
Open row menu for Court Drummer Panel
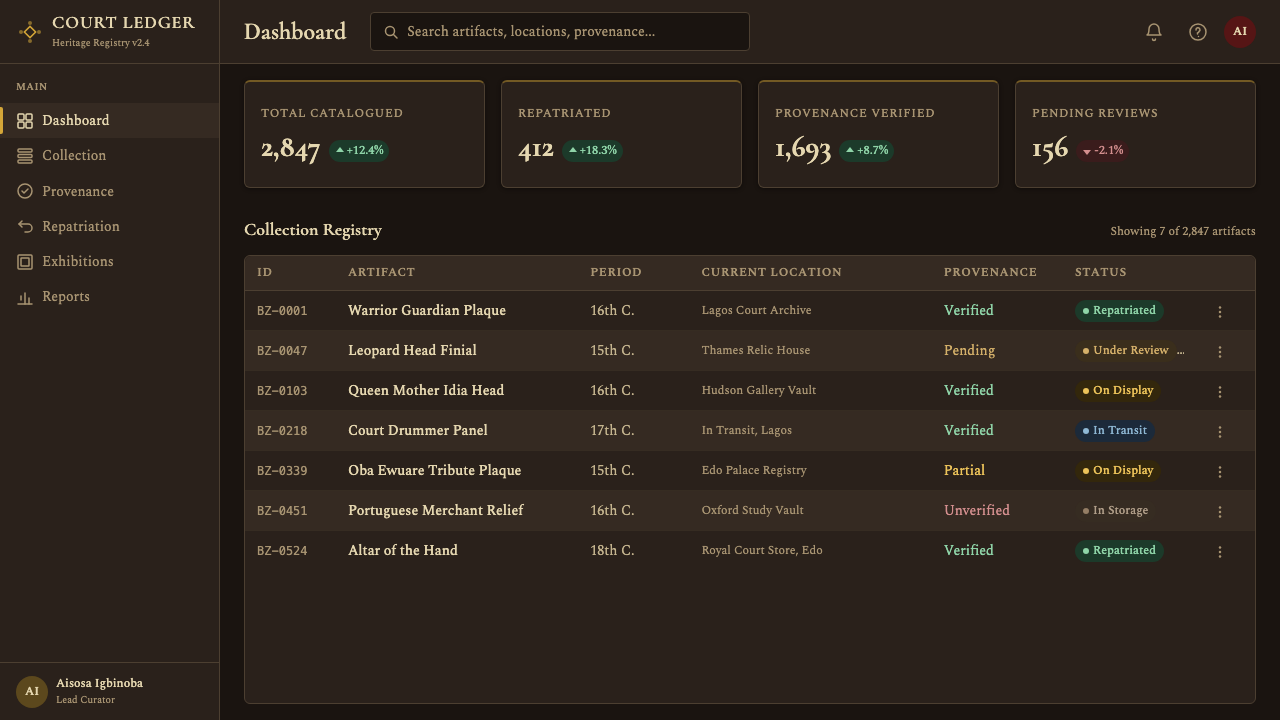pyautogui.click(x=1220, y=432)
